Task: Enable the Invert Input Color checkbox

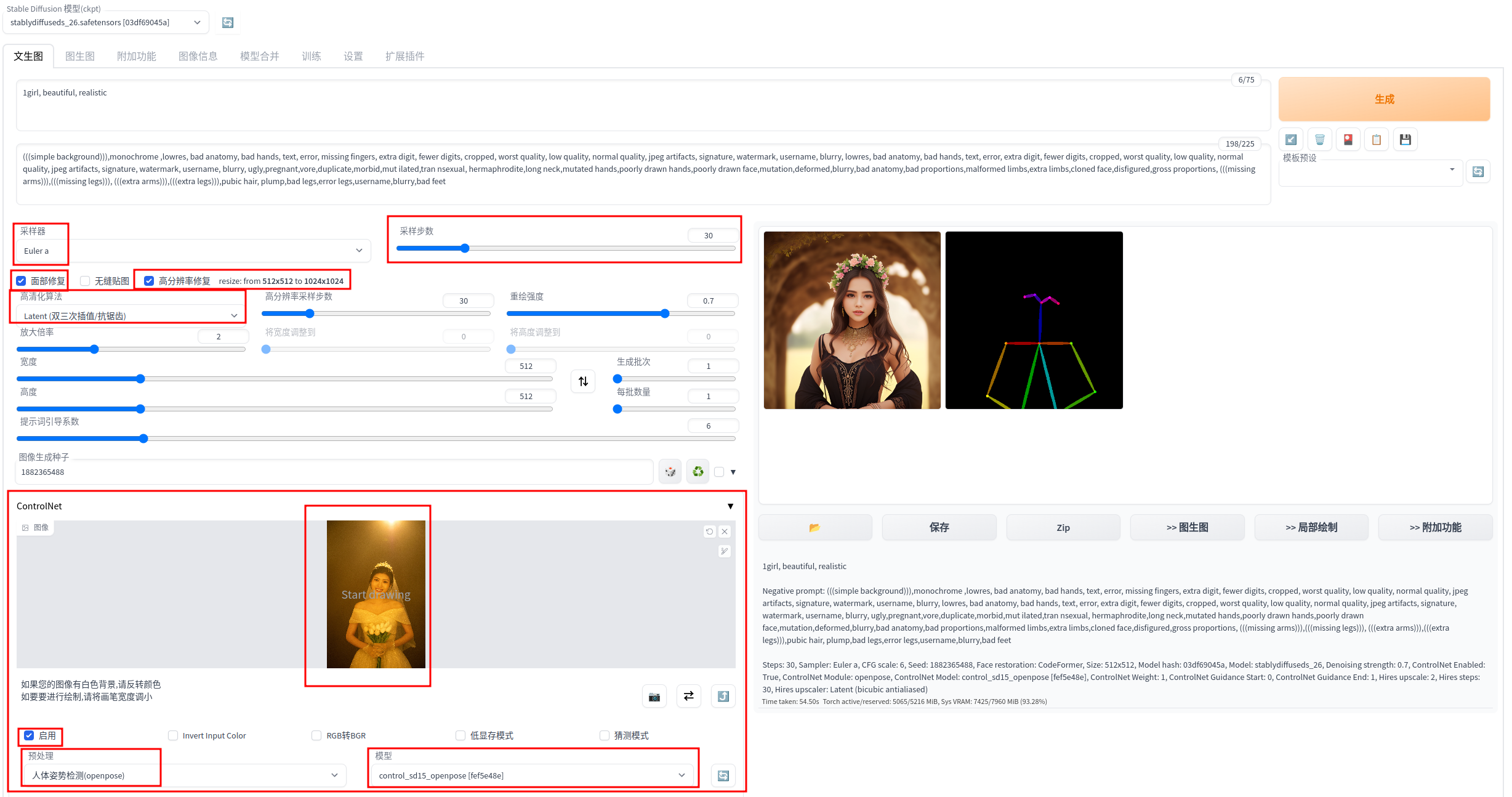Action: [x=173, y=735]
